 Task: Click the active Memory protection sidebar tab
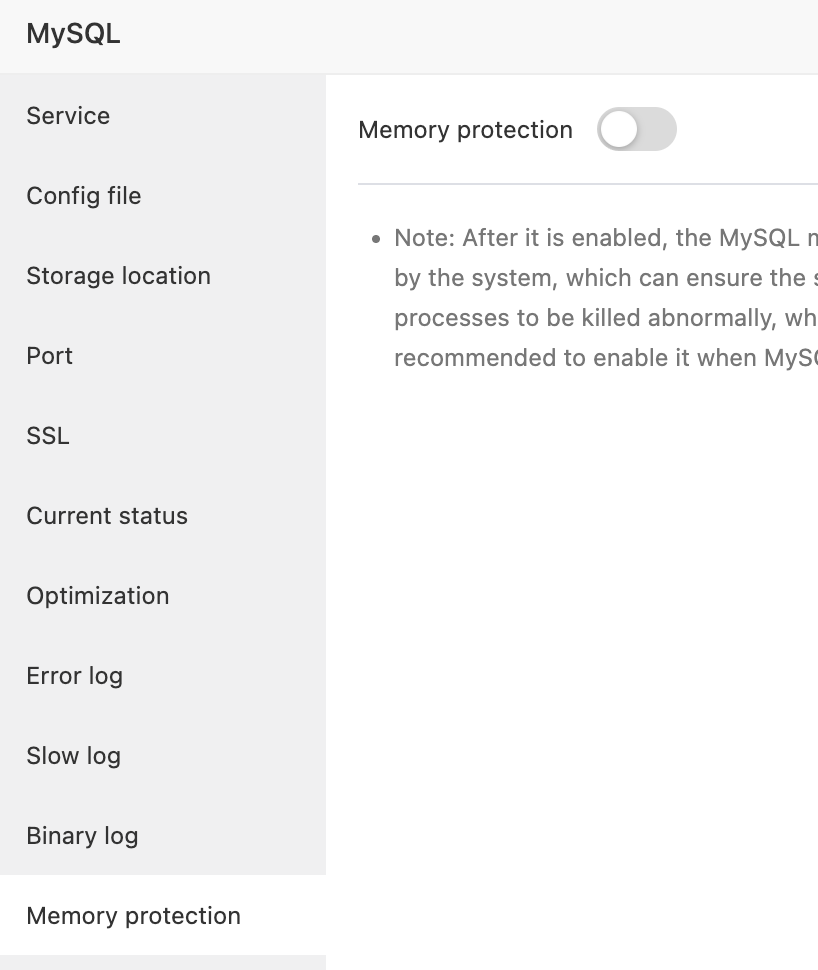click(134, 916)
